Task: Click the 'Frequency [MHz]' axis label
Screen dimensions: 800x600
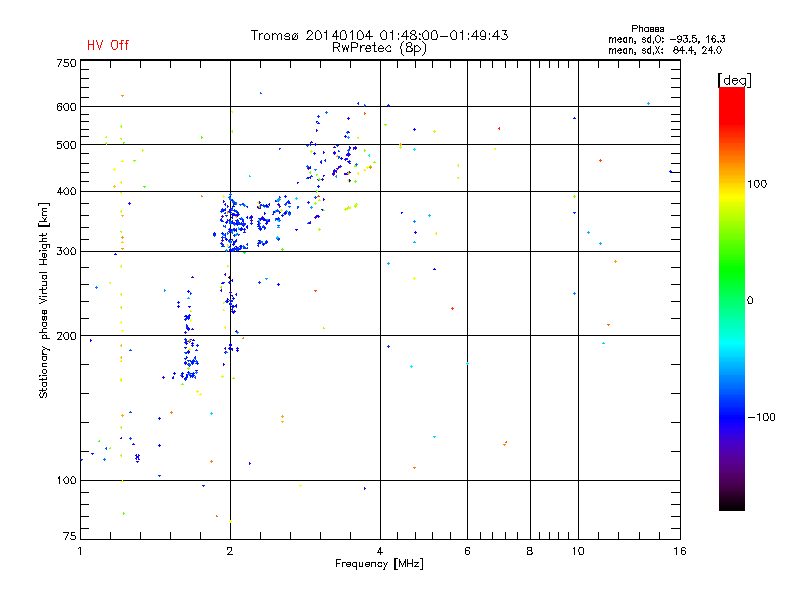Action: (x=379, y=564)
